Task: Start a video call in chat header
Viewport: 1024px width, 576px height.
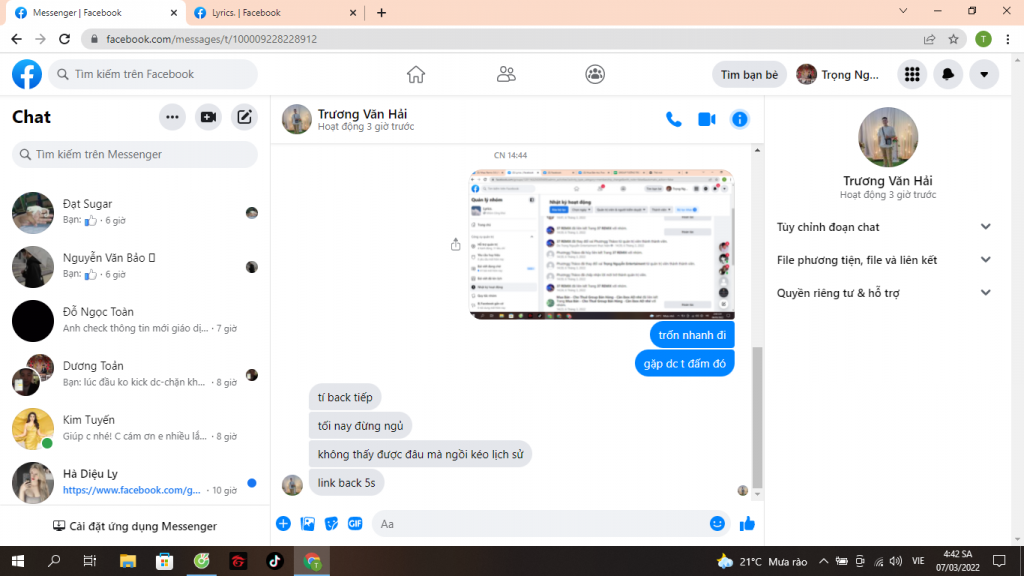Action: tap(707, 119)
